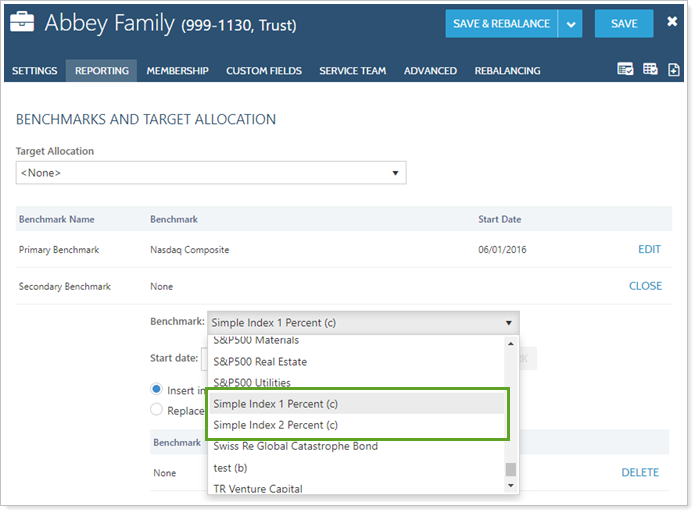Screen dimensions: 697x515
Task: Click the briefcase icon beside Abbey Family
Action: 24,23
